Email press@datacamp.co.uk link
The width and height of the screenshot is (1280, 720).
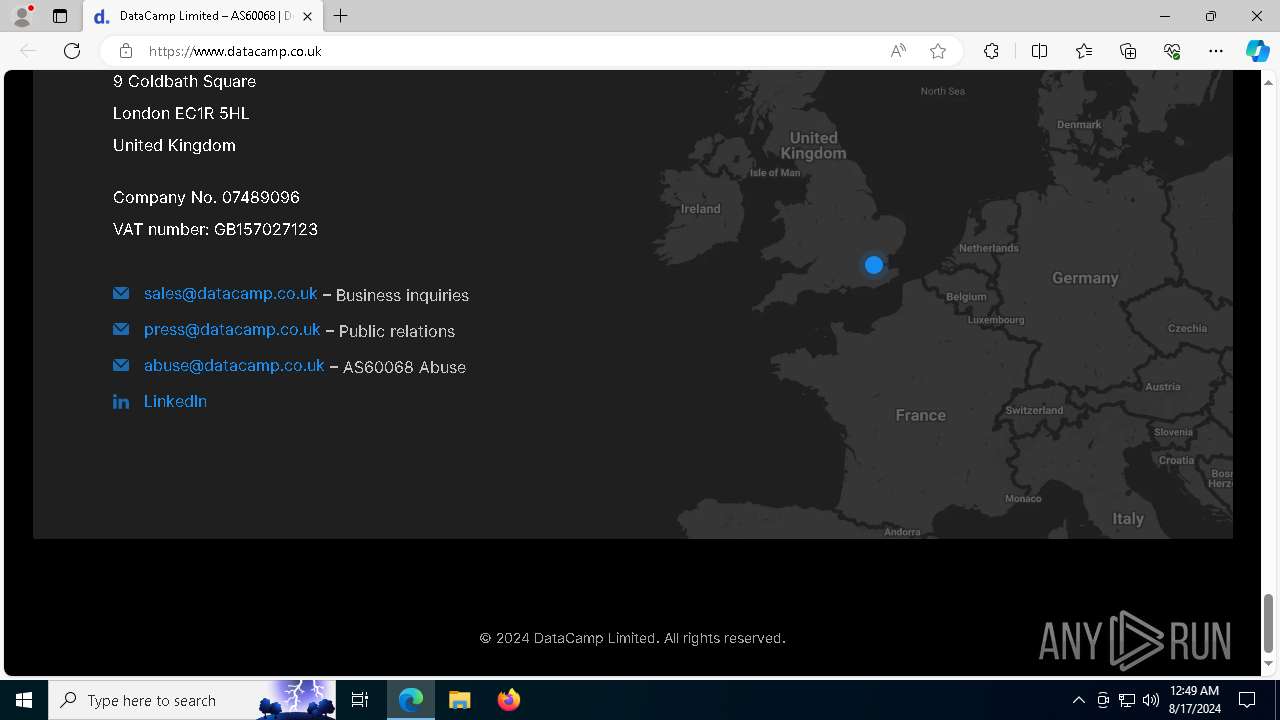click(x=232, y=330)
